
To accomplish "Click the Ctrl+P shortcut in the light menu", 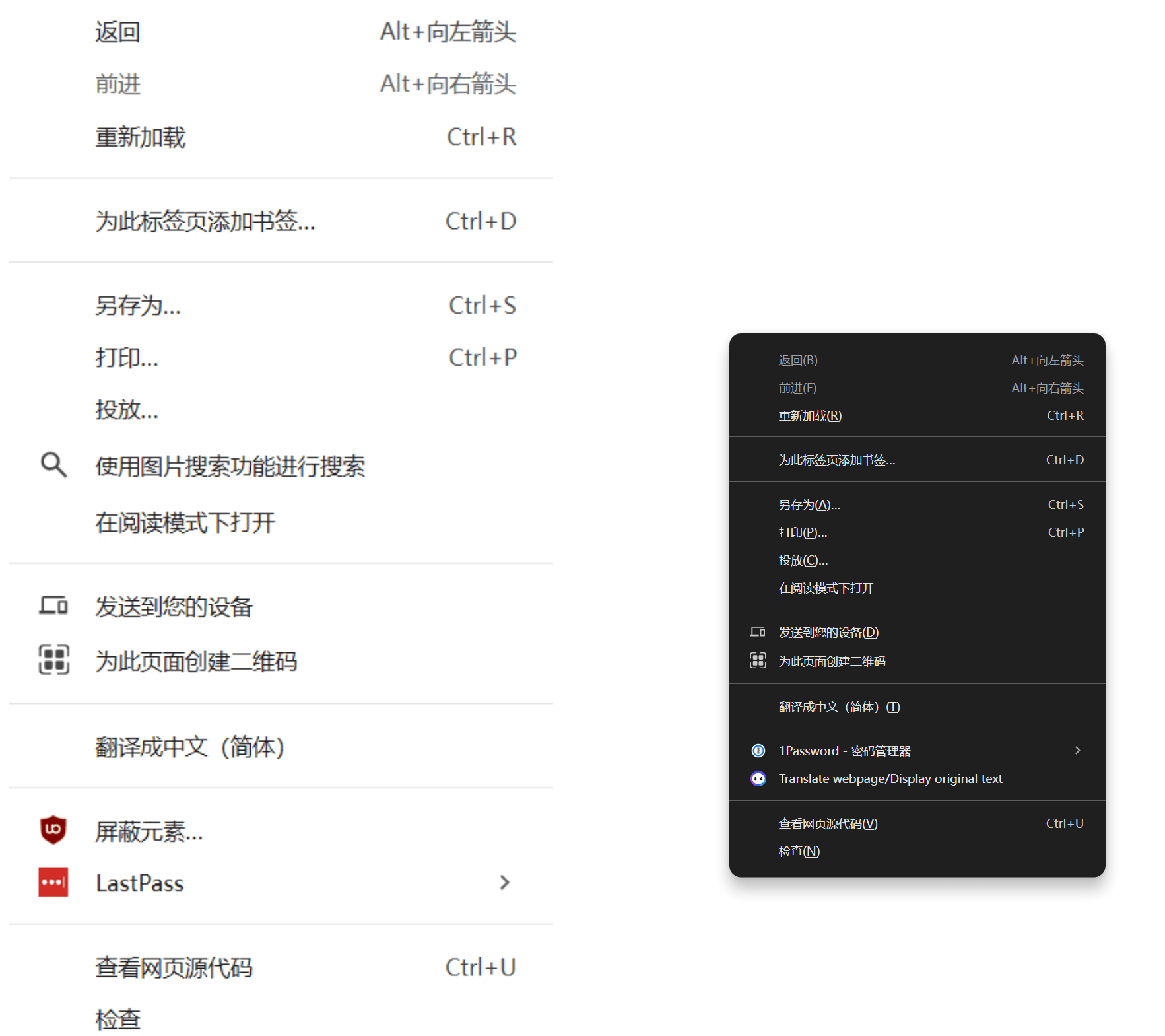I will 483,357.
